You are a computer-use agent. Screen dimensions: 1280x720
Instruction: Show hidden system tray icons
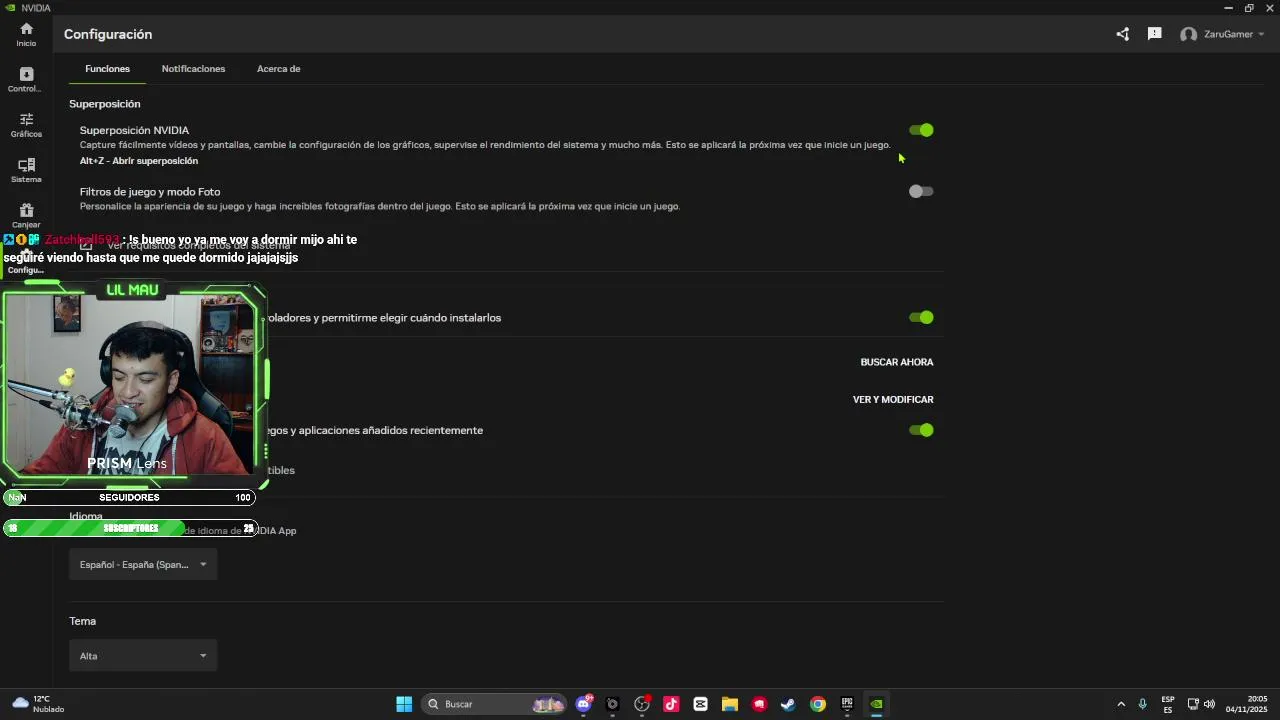1121,704
